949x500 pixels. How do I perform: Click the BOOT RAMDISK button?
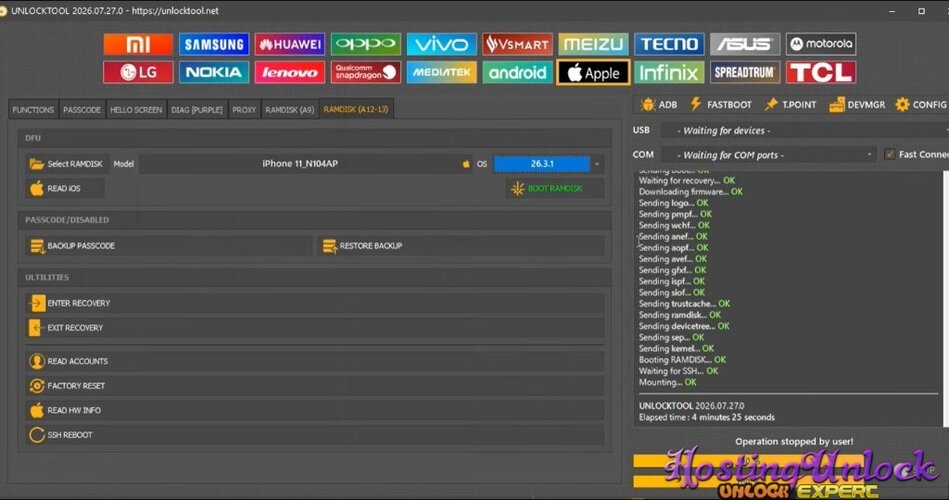point(554,188)
